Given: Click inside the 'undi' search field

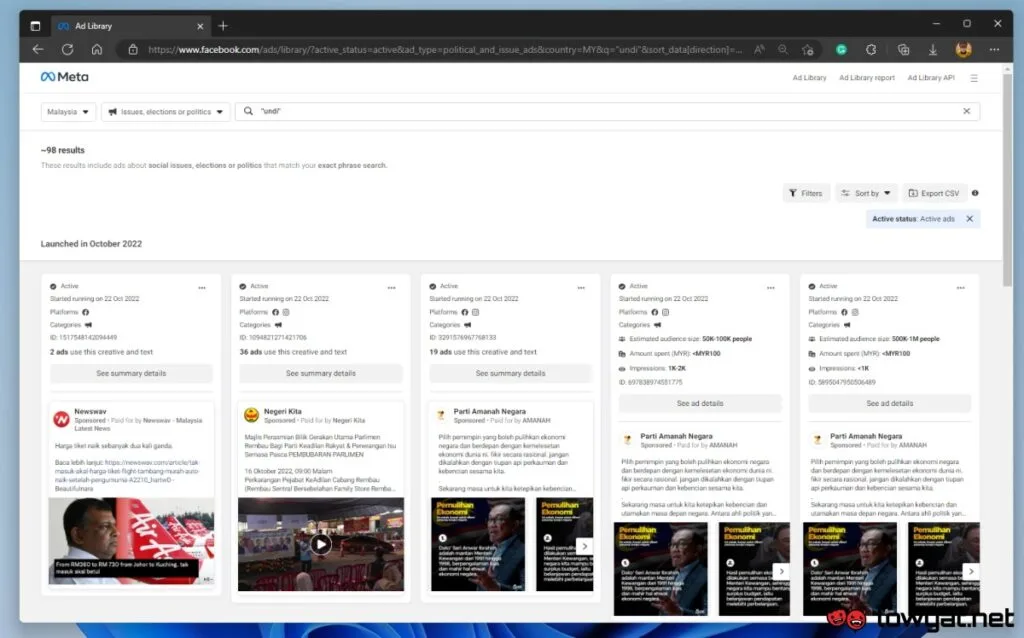Looking at the screenshot, I should tap(607, 111).
